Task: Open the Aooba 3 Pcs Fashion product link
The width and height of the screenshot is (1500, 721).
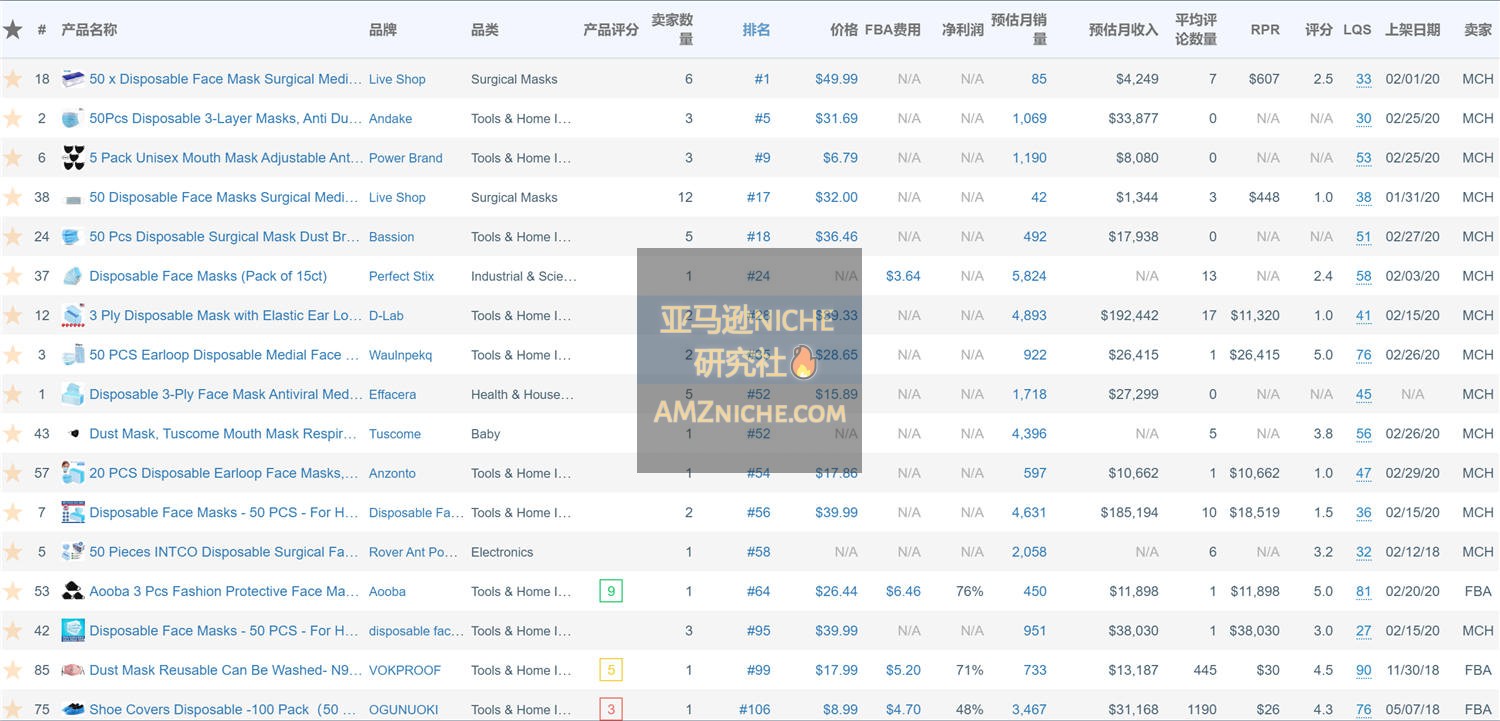Action: [x=225, y=591]
